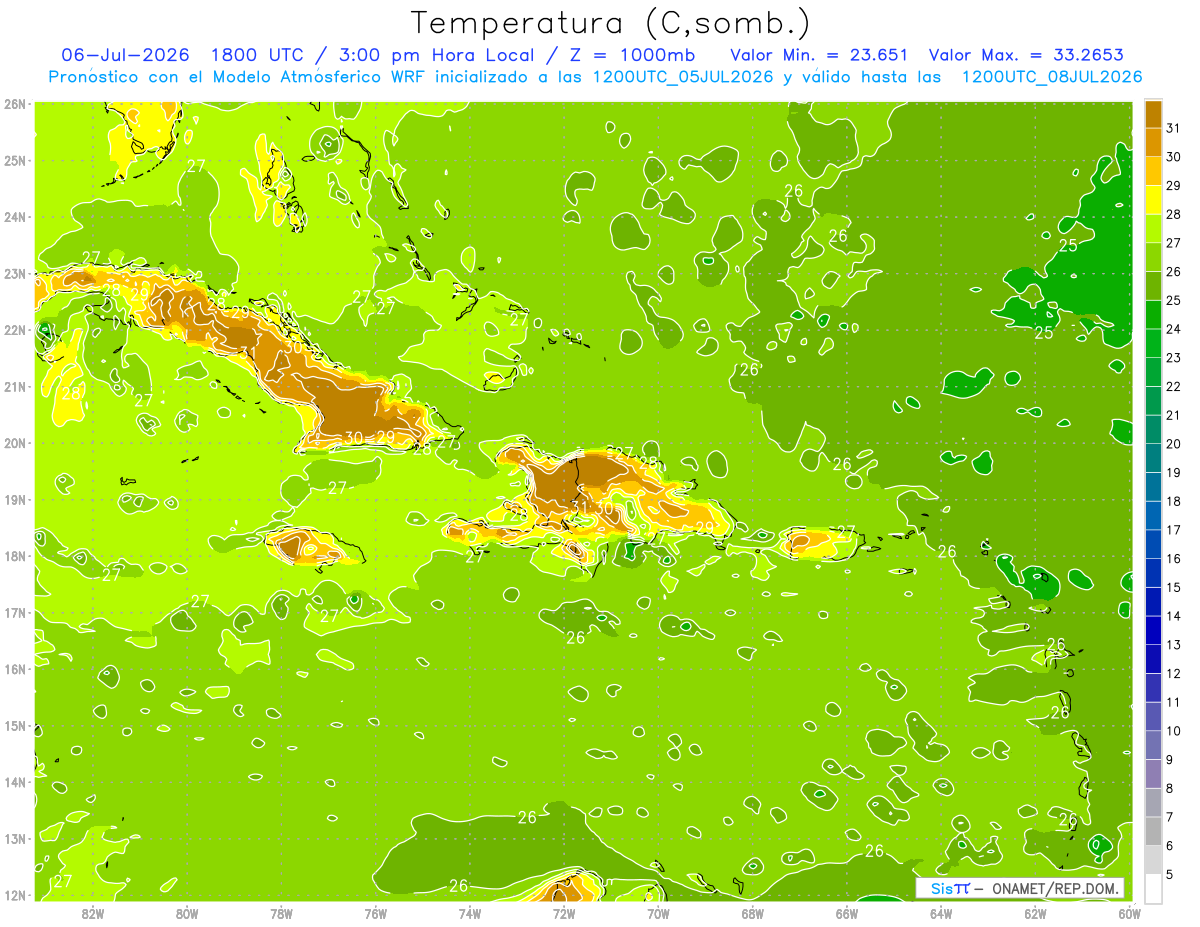
Task: Click the colorbar segment between 20 and 21
Action: point(1153,430)
